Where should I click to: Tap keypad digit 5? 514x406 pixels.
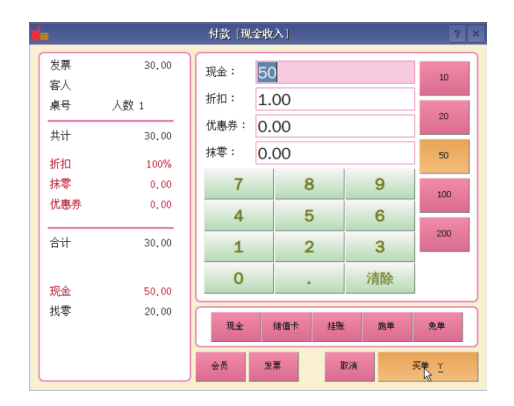(309, 215)
